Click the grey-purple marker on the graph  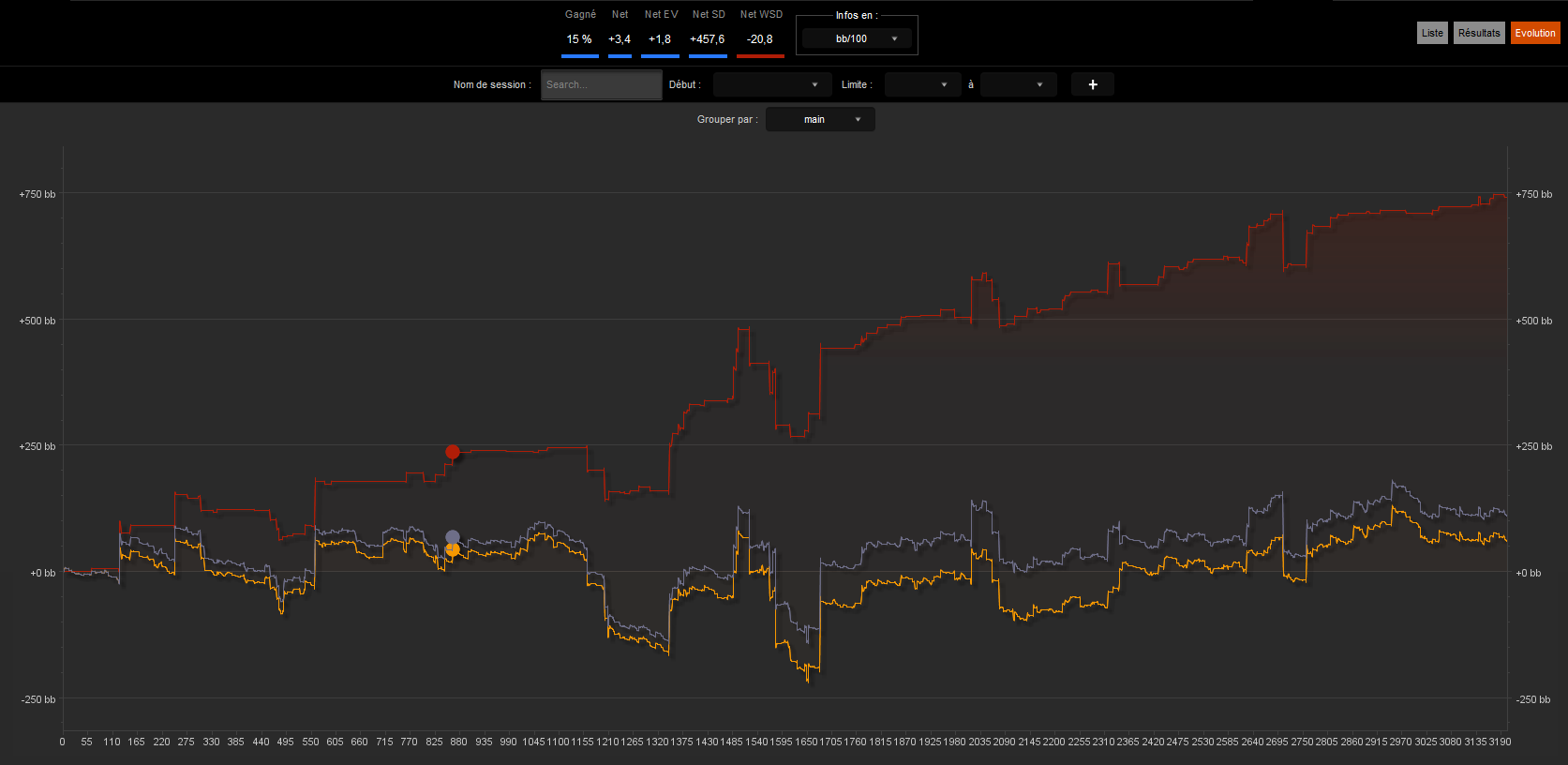click(x=453, y=537)
